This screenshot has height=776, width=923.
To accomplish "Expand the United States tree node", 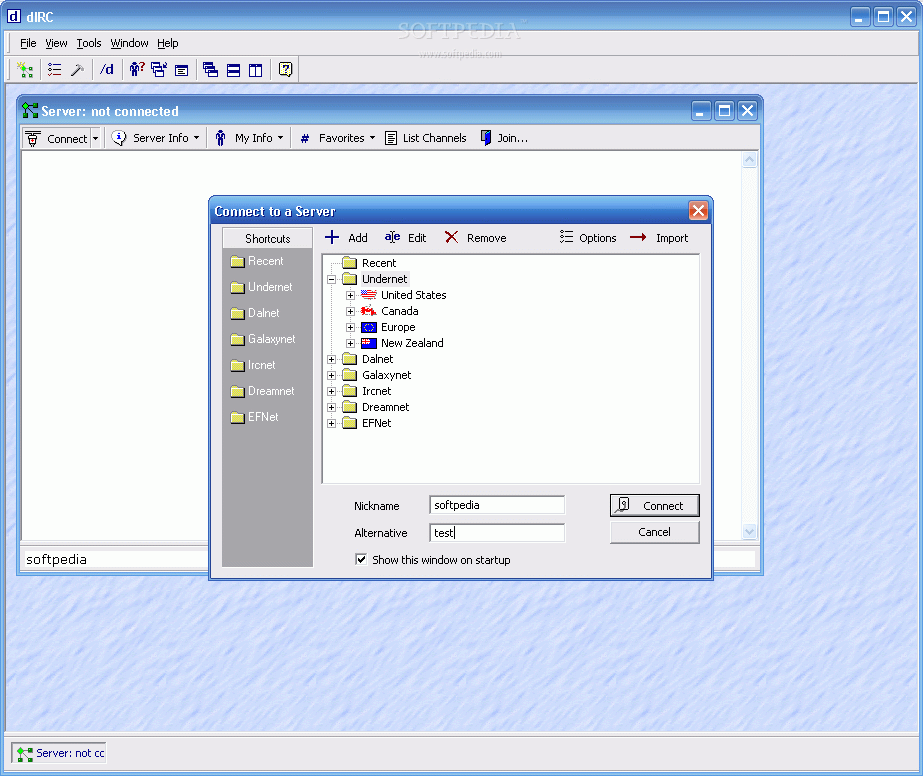I will [350, 296].
